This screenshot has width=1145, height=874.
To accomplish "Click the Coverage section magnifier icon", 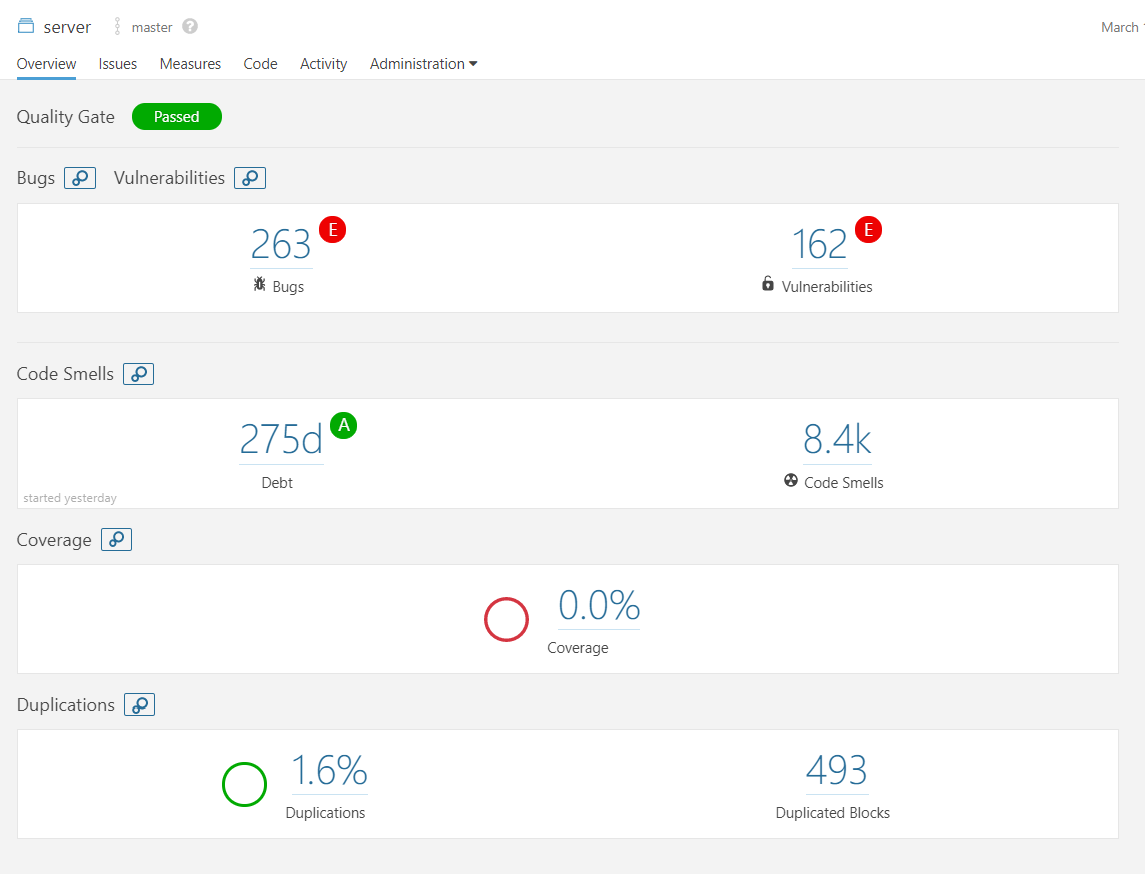I will click(116, 540).
